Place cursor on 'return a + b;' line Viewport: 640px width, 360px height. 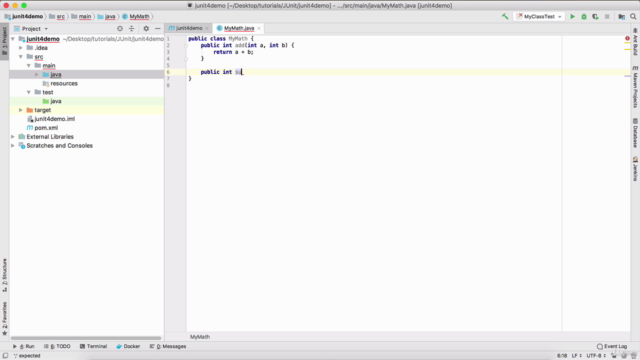click(233, 52)
